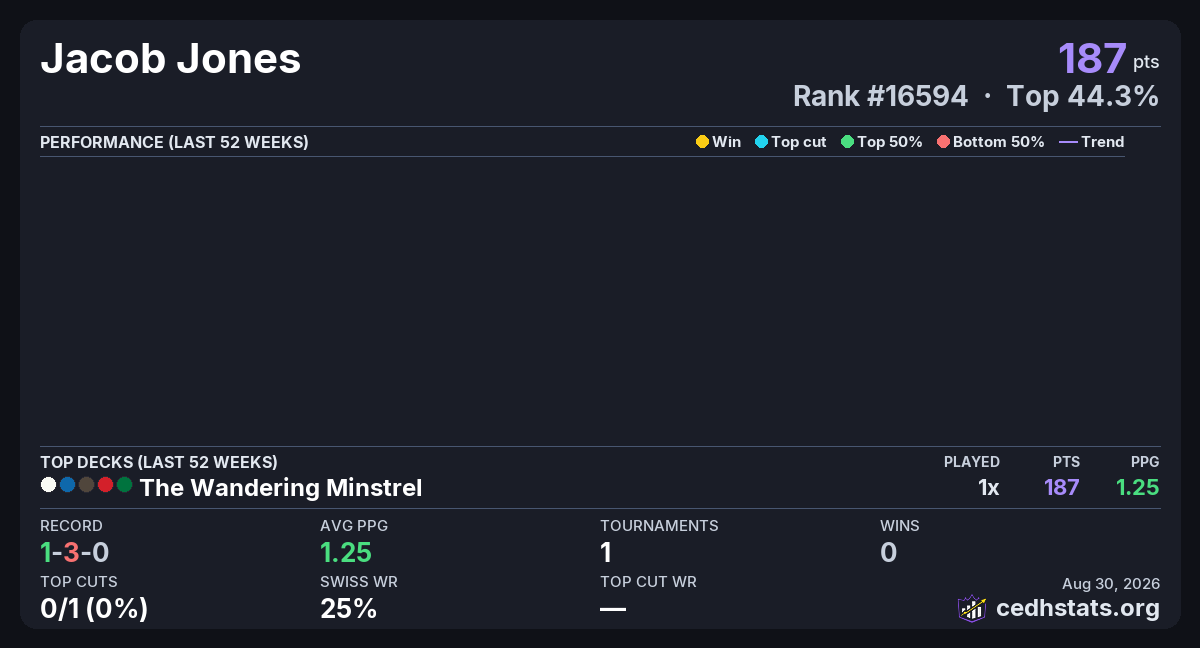The height and width of the screenshot is (648, 1200).
Task: Toggle the Top cut legend marker
Action: coord(761,142)
